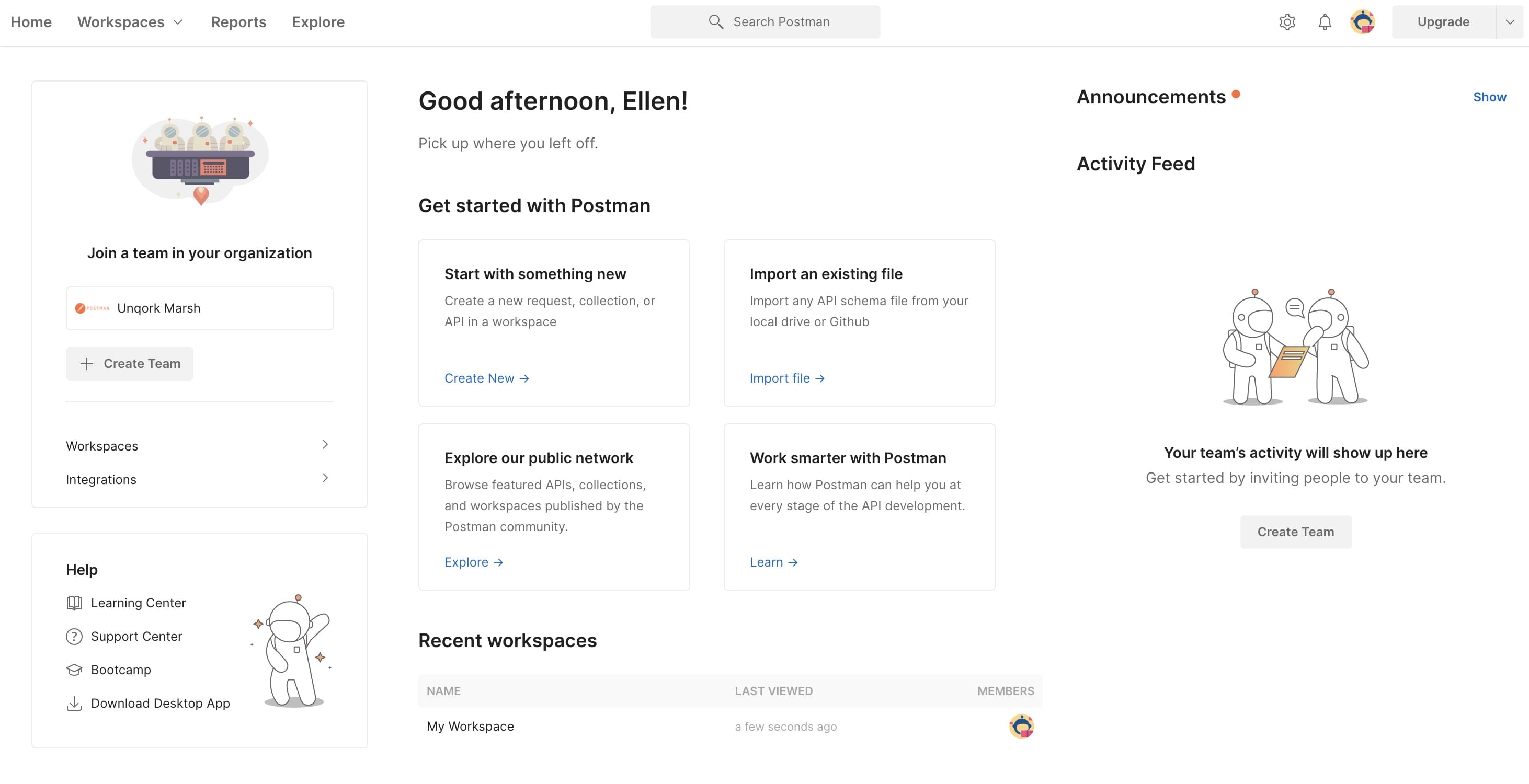Click 'Explore our public network' card title
The image size is (1529, 784).
coord(539,457)
